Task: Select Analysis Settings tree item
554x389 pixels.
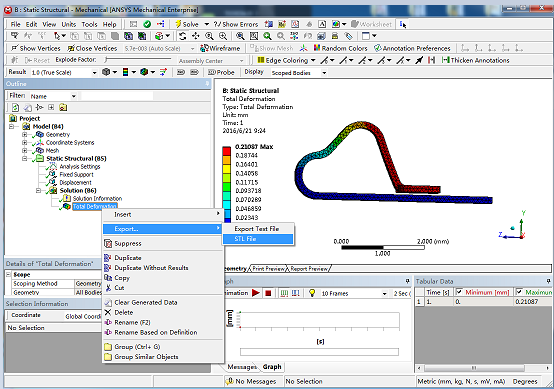Action: (79, 166)
